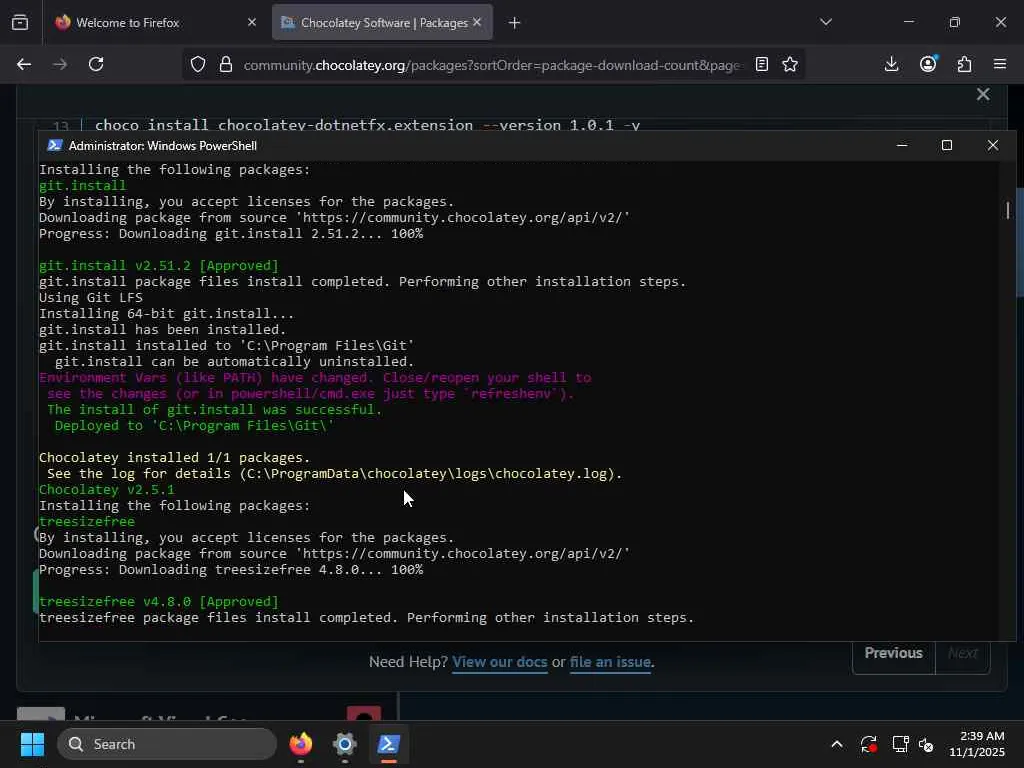1024x768 pixels.
Task: Click the PowerShell window icon
Action: (55, 145)
